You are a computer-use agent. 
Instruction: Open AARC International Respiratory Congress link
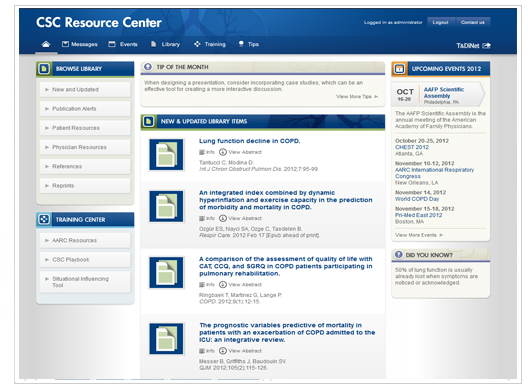pos(434,173)
